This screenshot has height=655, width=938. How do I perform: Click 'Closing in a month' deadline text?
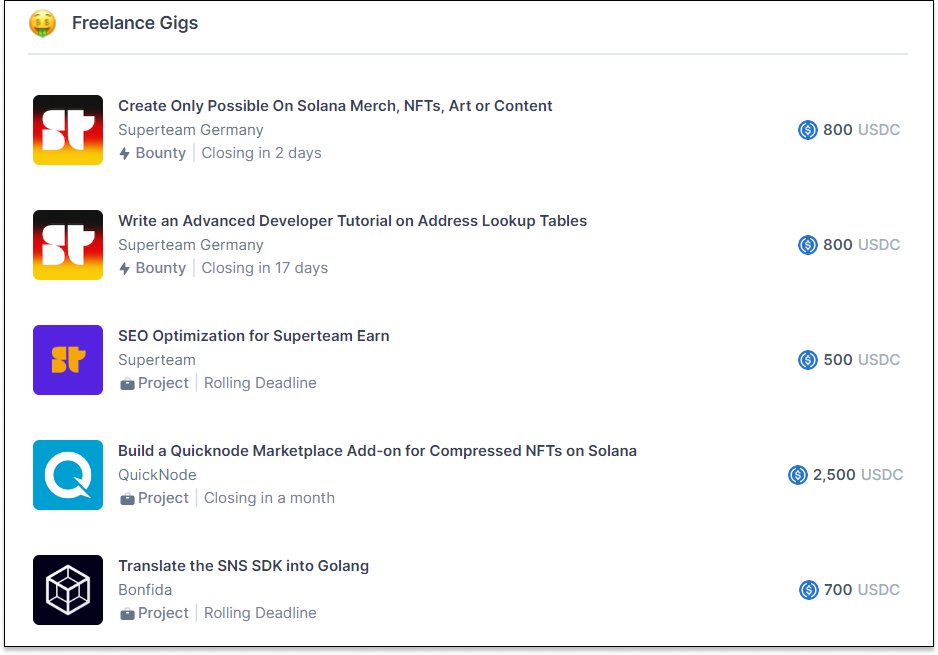pos(269,498)
